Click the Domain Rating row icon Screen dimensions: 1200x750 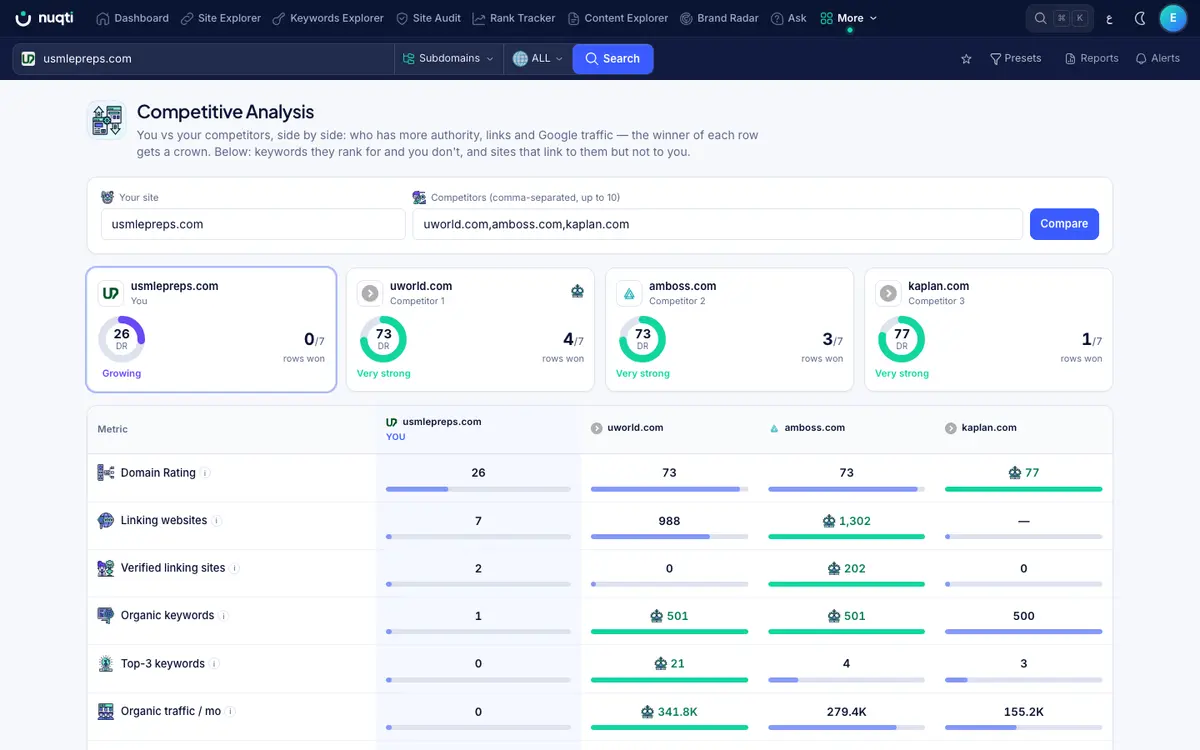[x=106, y=473]
